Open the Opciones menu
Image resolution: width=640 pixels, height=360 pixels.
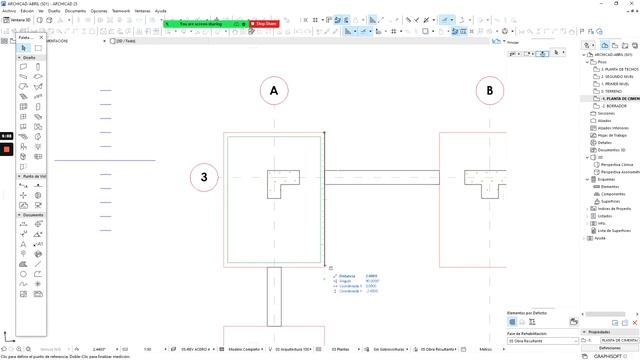click(99, 11)
